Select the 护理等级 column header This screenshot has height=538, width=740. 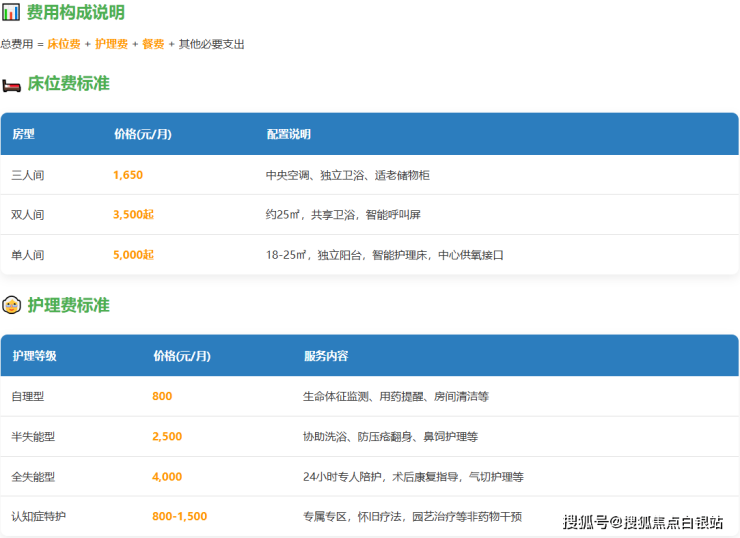[x=34, y=356]
